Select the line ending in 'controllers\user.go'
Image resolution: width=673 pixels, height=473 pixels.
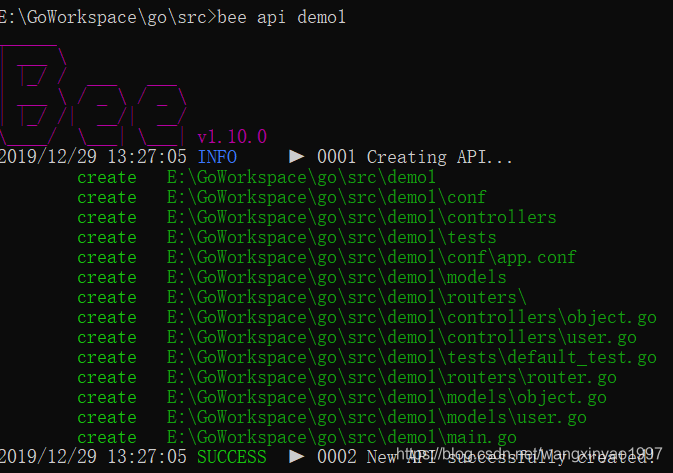coord(402,337)
